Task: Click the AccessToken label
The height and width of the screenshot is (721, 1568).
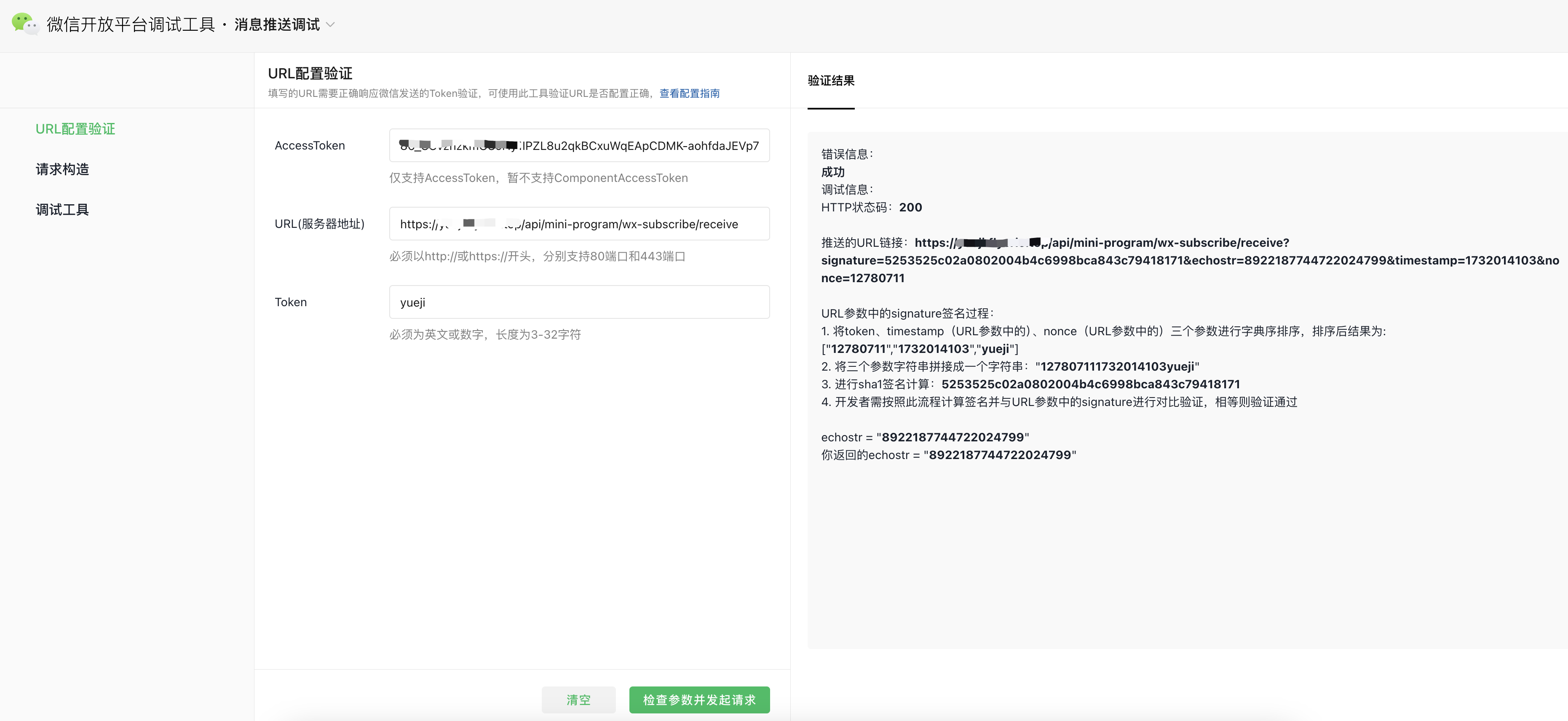Action: (x=309, y=145)
